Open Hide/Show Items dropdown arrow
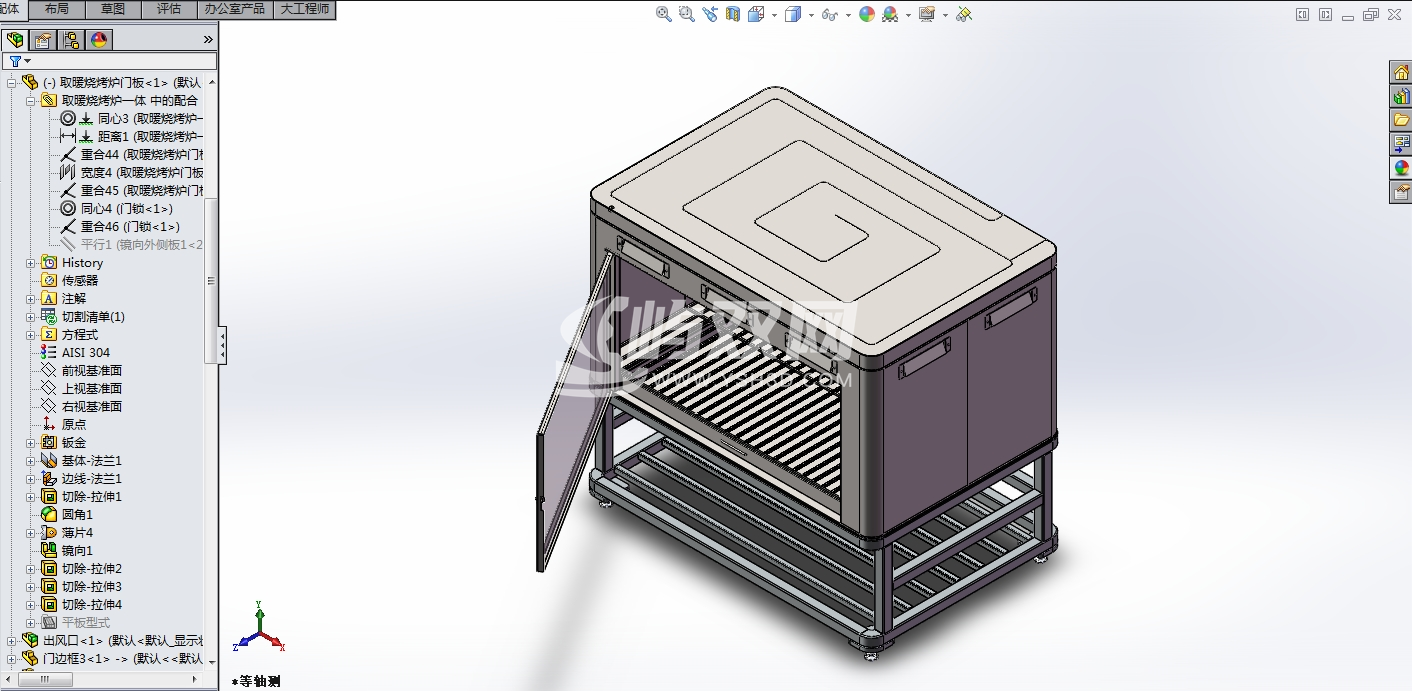This screenshot has width=1412, height=691. point(848,15)
